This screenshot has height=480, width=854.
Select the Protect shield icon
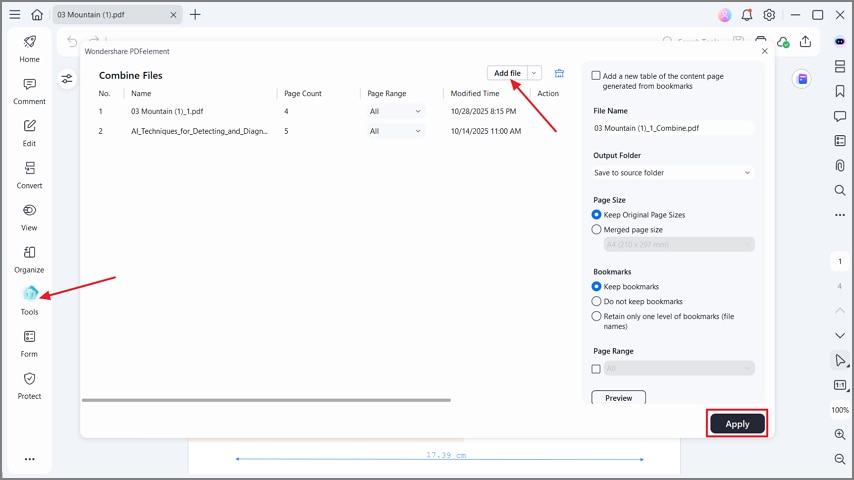[29, 384]
